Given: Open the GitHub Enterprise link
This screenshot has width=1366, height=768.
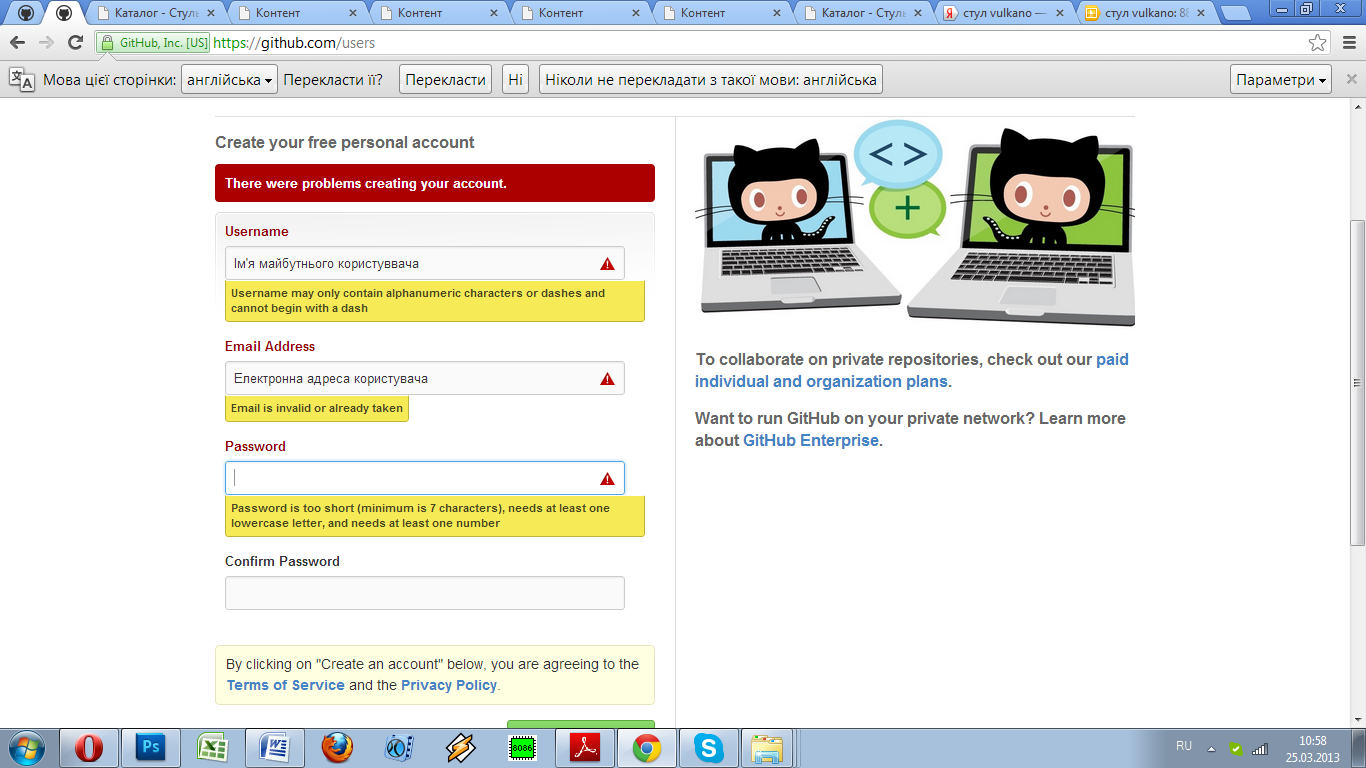Looking at the screenshot, I should (811, 440).
